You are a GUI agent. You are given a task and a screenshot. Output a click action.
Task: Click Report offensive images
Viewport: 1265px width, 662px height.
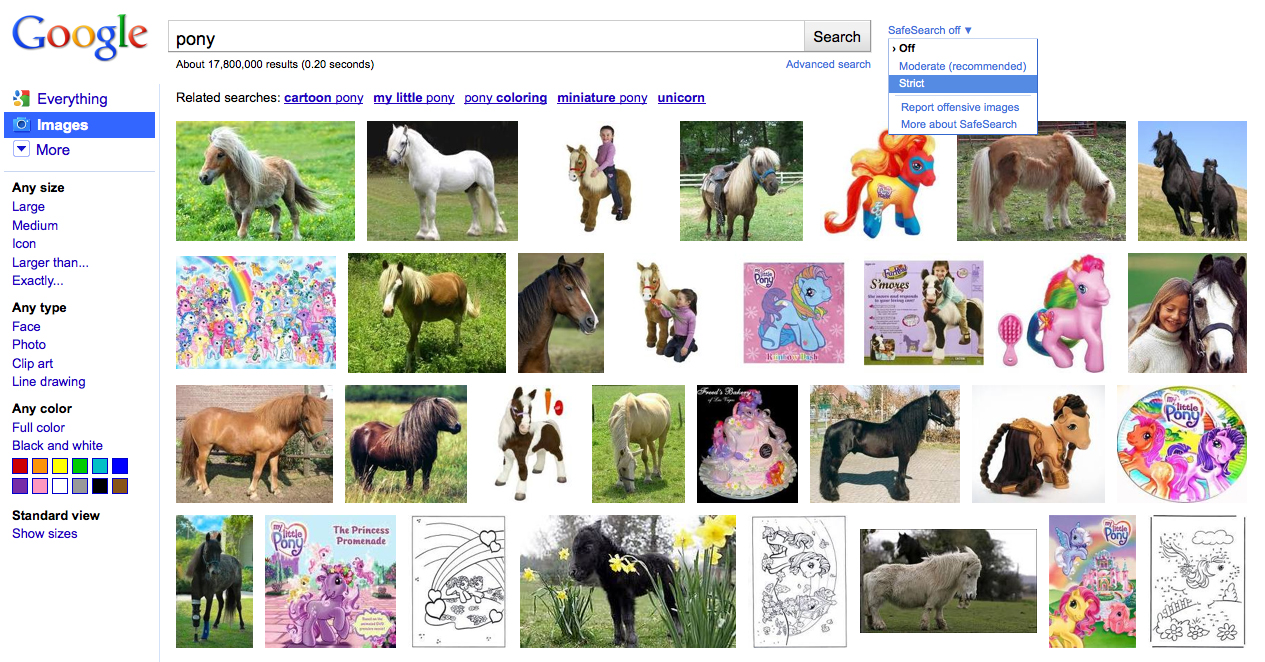click(x=960, y=107)
